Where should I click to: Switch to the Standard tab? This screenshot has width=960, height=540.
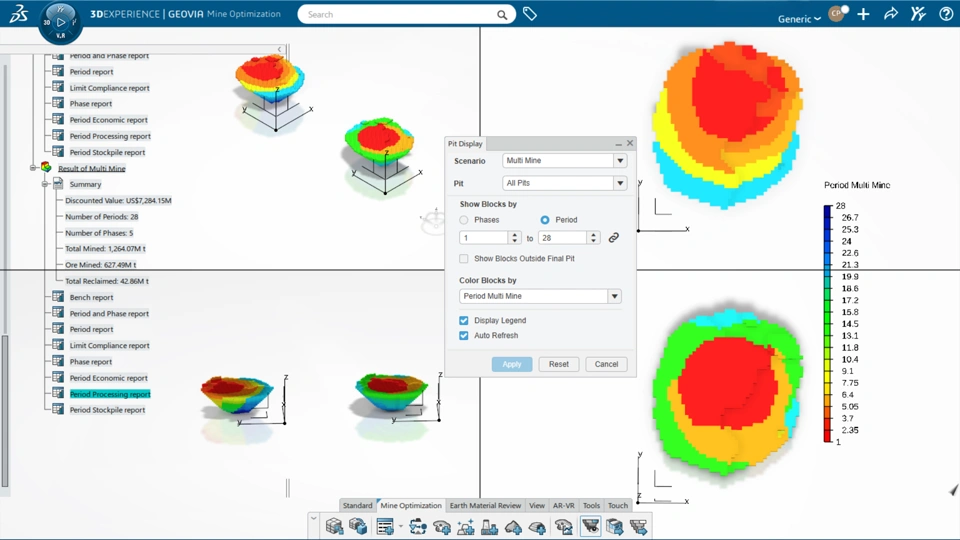(358, 505)
